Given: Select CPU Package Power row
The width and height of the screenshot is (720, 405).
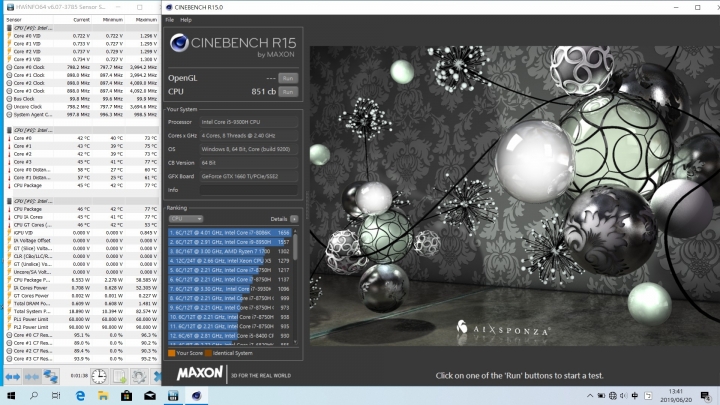Looking at the screenshot, I should point(82,280).
